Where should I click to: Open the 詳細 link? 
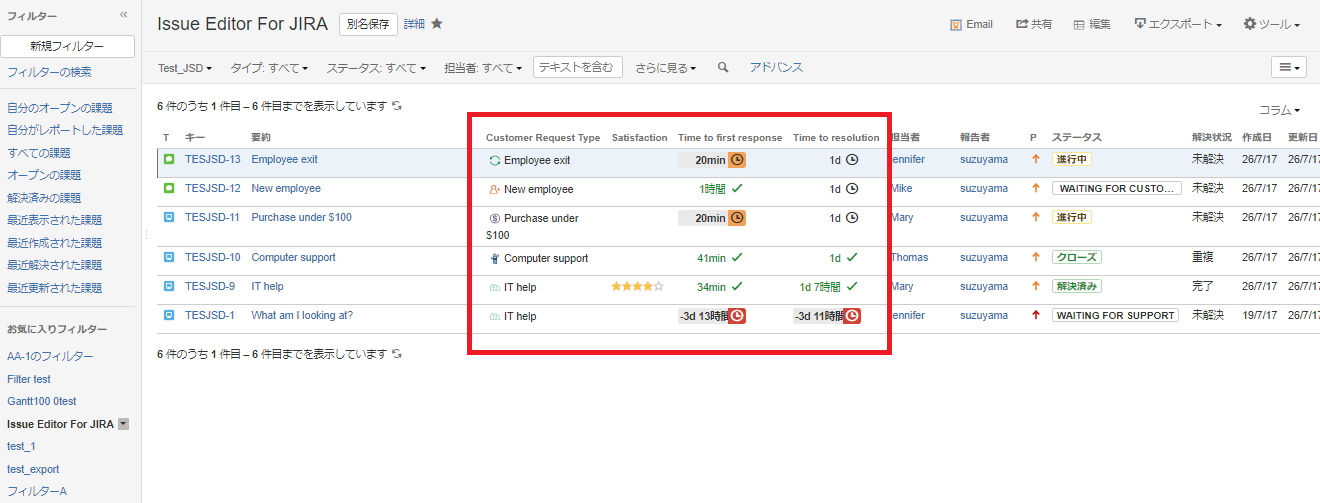414,24
